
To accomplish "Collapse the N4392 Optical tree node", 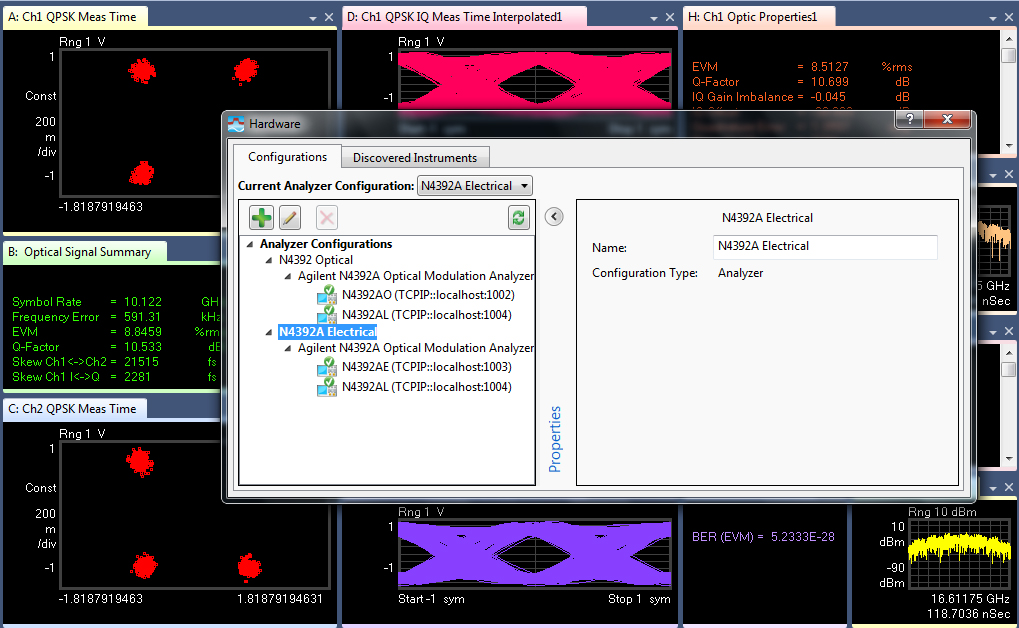I will [269, 260].
